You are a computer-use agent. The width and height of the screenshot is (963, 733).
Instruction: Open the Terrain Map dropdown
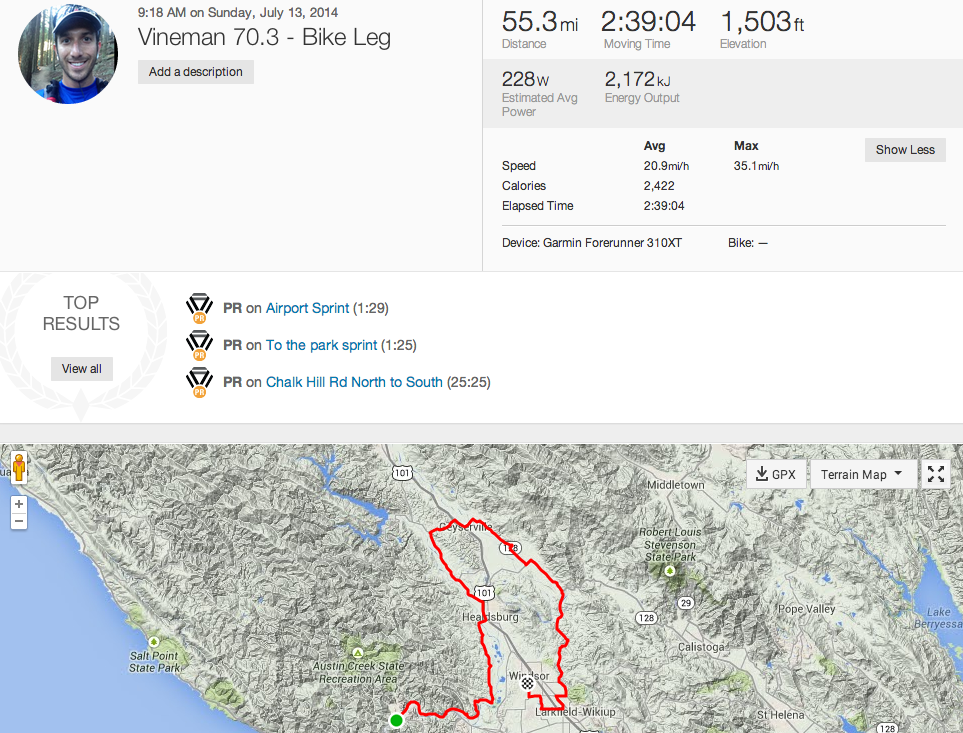coord(861,474)
